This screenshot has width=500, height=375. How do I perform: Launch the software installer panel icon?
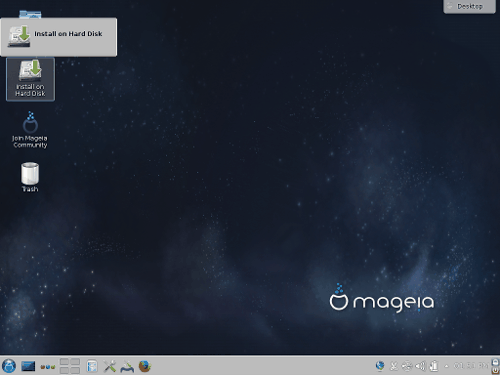click(x=127, y=366)
